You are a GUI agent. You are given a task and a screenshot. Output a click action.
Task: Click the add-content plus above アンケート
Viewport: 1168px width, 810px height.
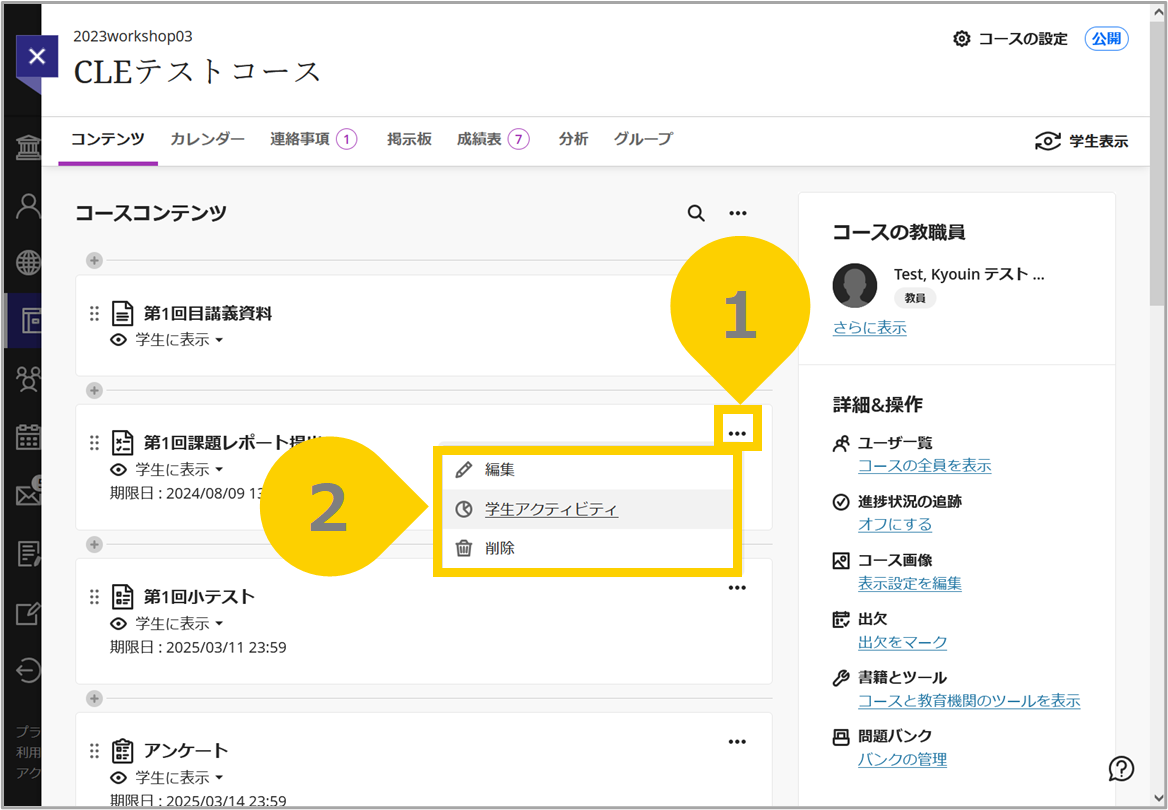[94, 698]
